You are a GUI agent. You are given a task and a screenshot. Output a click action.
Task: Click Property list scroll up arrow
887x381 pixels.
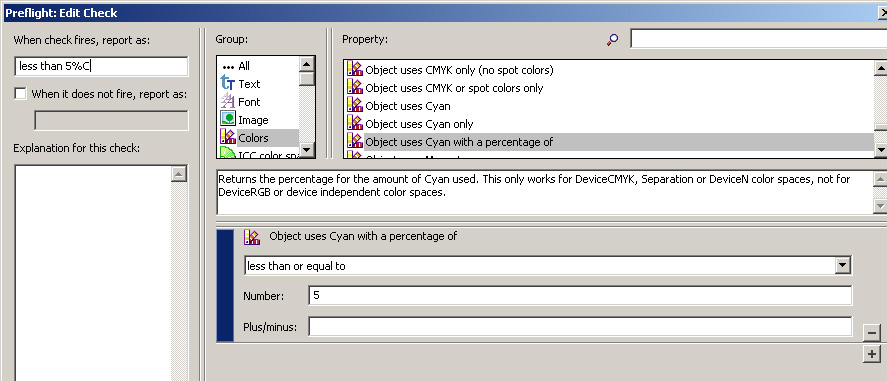click(880, 68)
